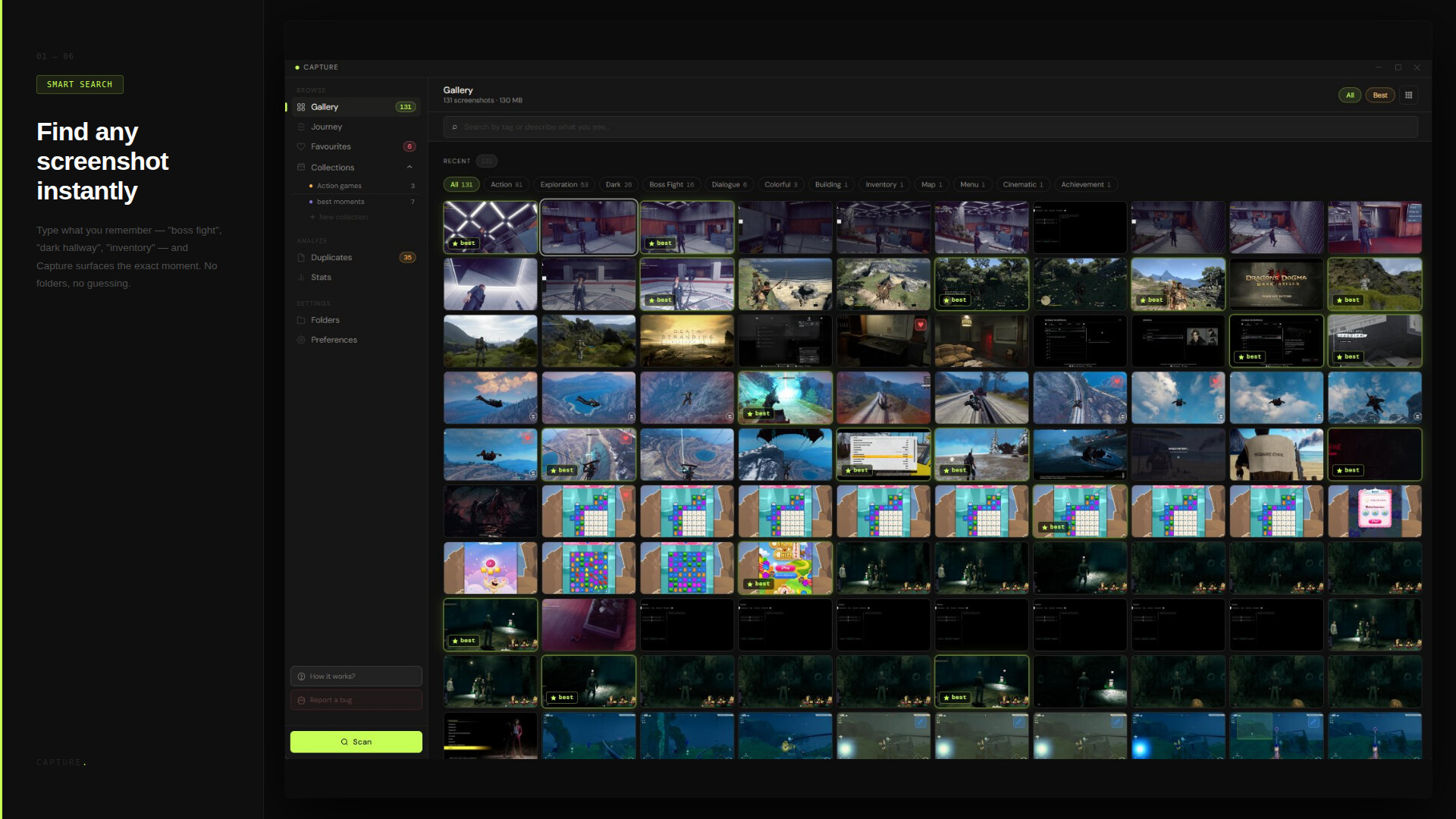This screenshot has width=1456, height=819.
Task: Click the Favourites heart icon
Action: pyautogui.click(x=301, y=147)
